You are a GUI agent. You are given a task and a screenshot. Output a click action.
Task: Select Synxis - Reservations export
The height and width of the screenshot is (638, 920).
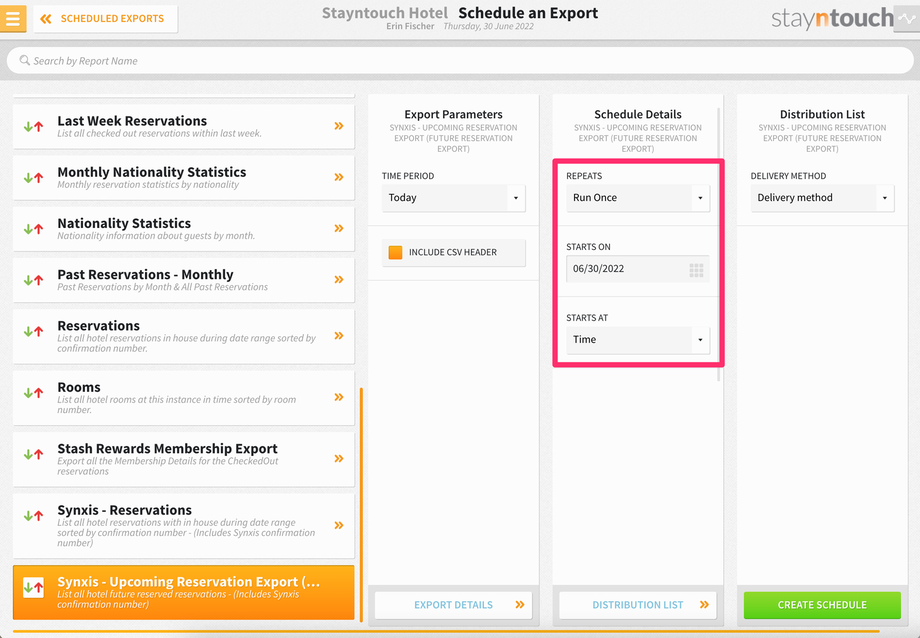[184, 525]
